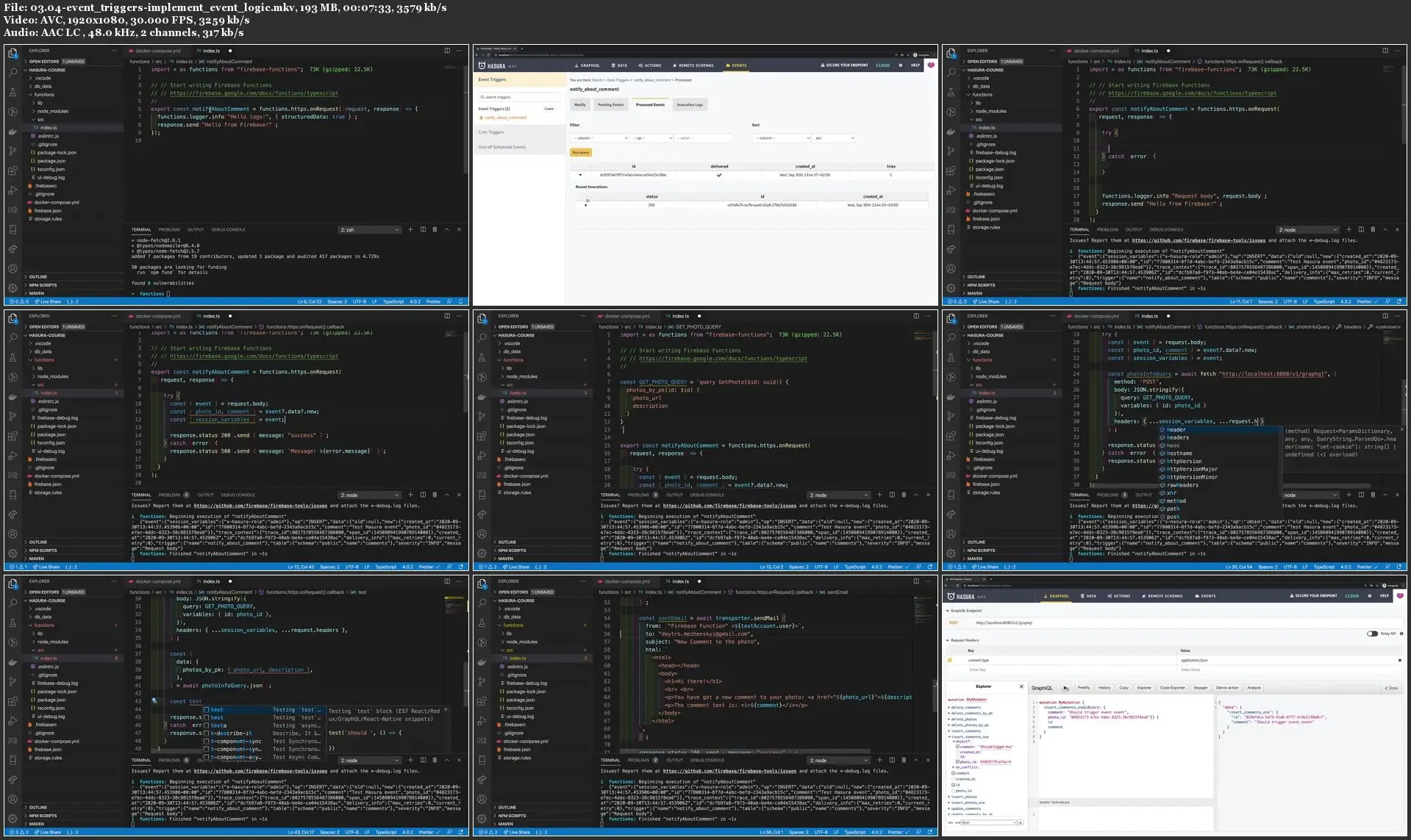Open Testing flask view in zsh-terminal VS Code frame
1411x840 pixels.
pyautogui.click(x=12, y=93)
